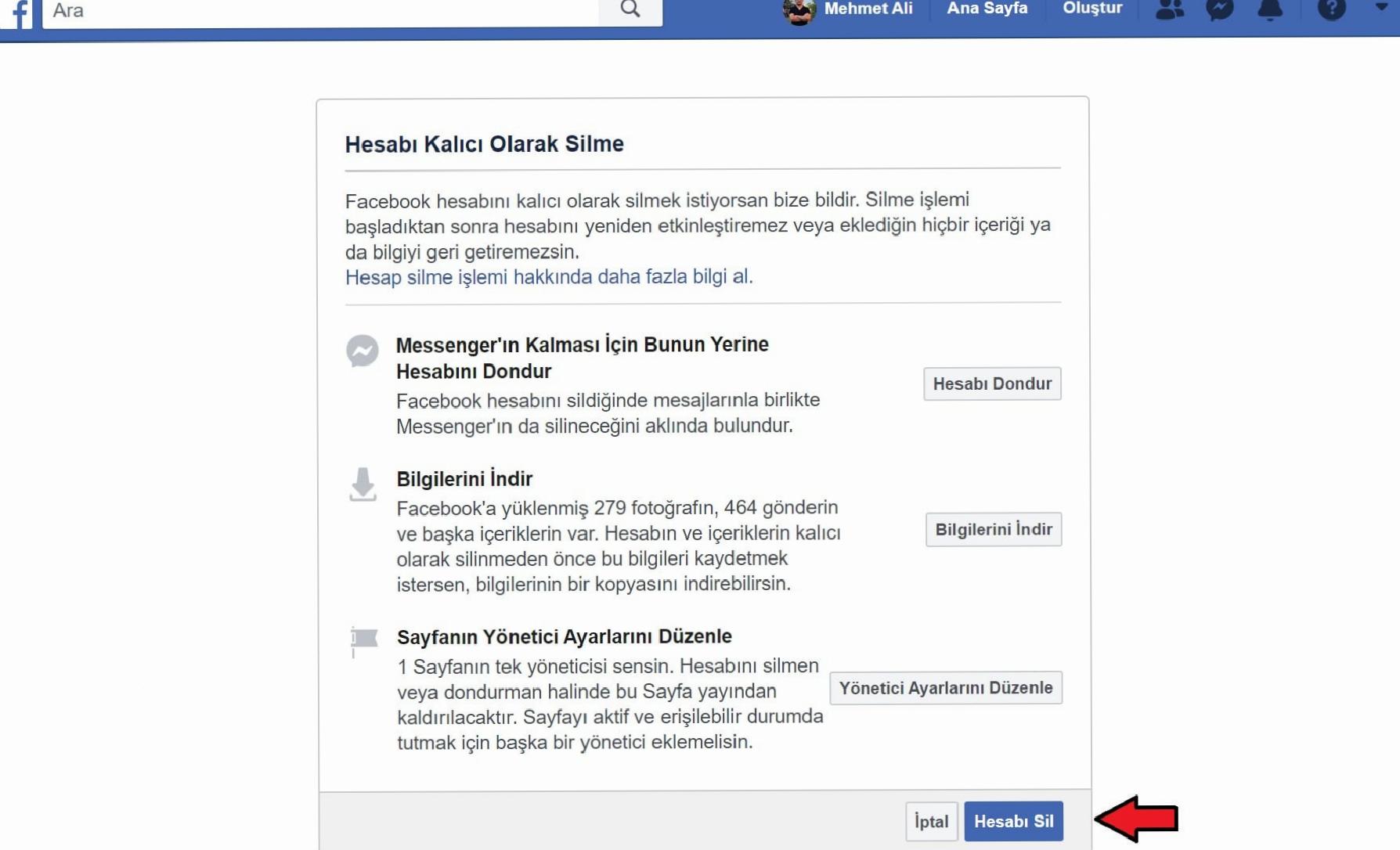Open the Mehmet Ali profile link
The height and width of the screenshot is (850, 1400).
868,9
